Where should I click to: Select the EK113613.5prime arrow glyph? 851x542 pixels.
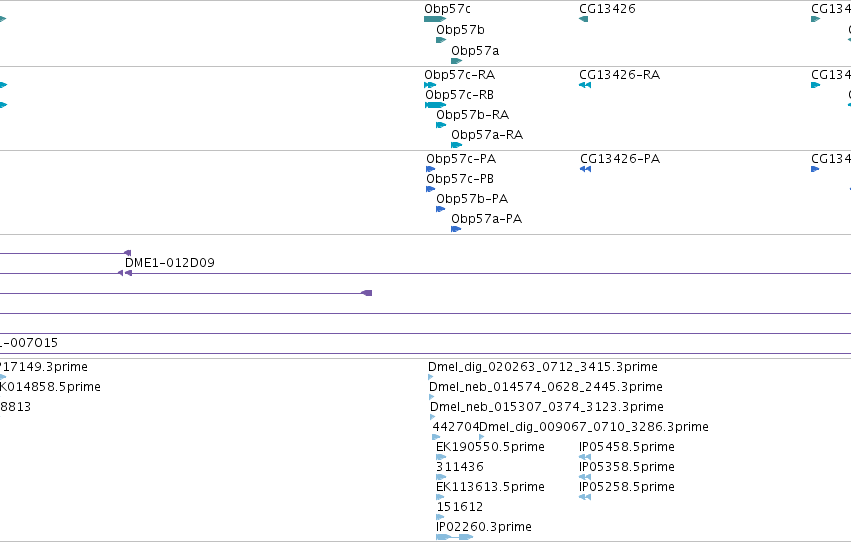pos(440,498)
